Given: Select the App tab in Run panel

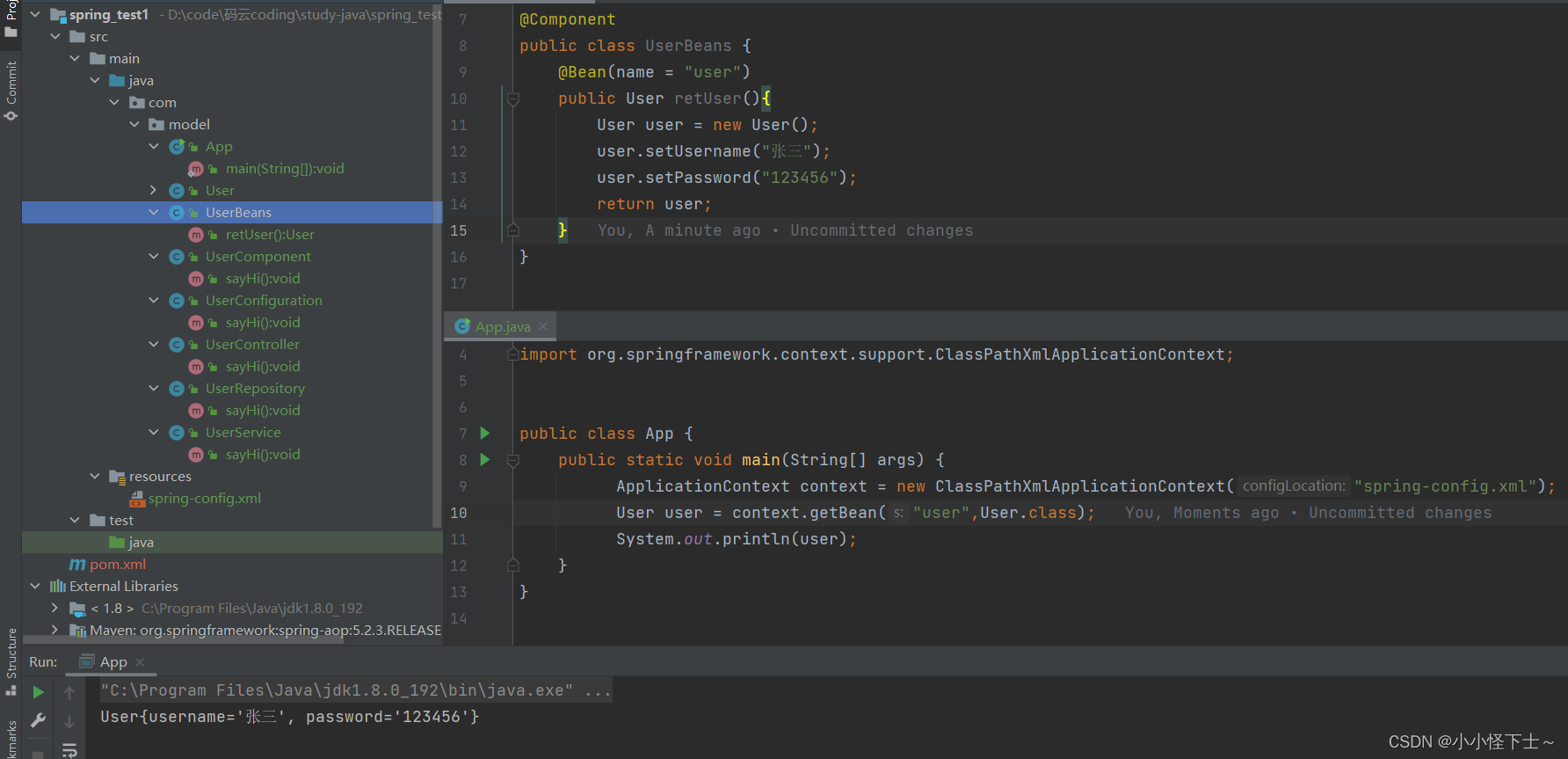Looking at the screenshot, I should pyautogui.click(x=113, y=662).
